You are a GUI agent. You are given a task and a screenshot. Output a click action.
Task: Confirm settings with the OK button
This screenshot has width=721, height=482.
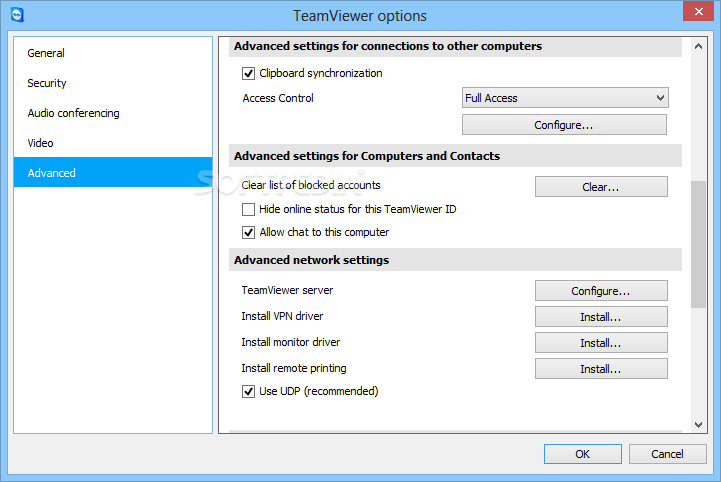[x=582, y=454]
